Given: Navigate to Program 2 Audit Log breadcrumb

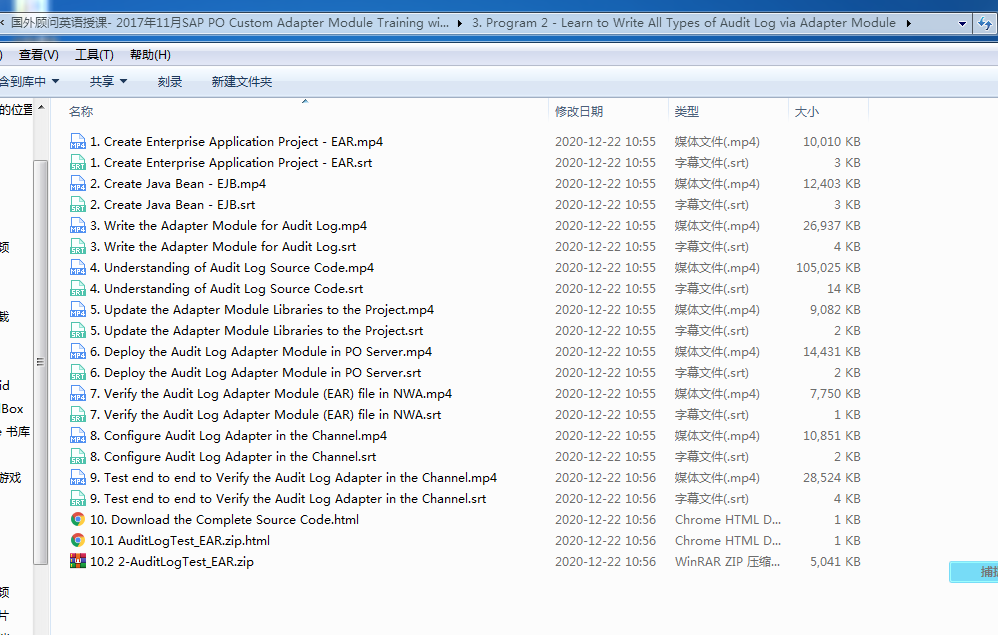Looking at the screenshot, I should click(684, 23).
